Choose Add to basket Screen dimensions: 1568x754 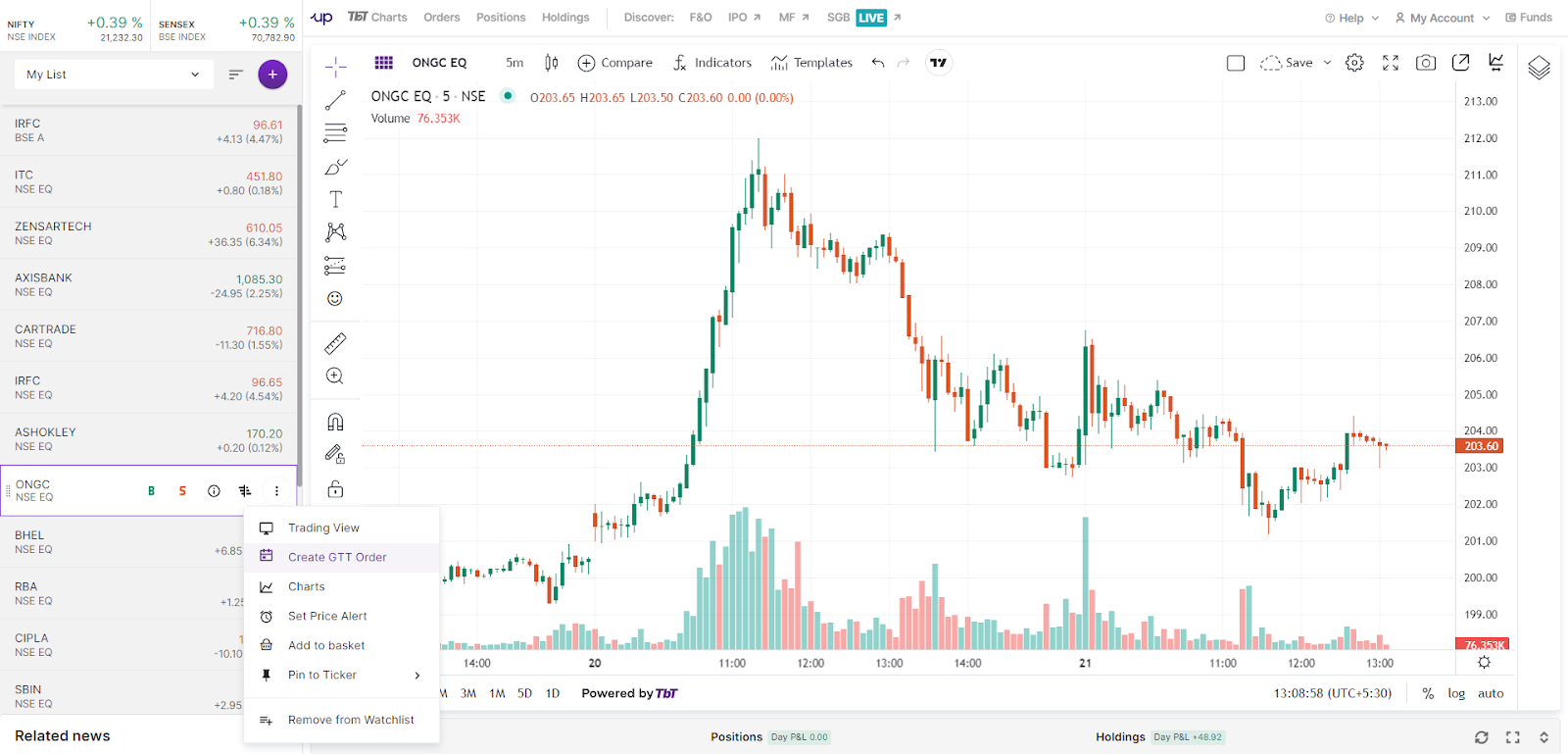click(341, 645)
